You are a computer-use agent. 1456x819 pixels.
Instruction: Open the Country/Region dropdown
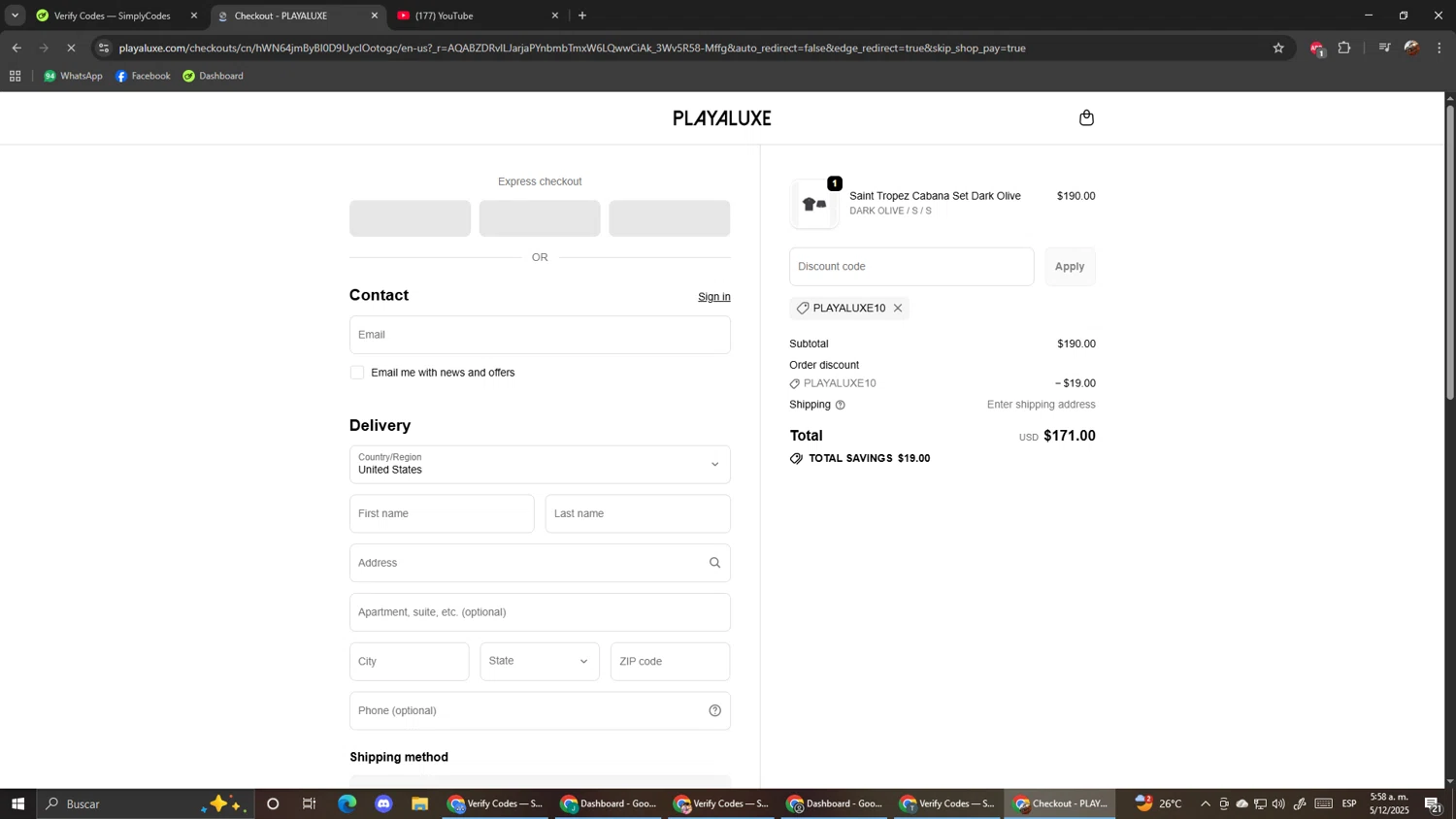coord(540,465)
